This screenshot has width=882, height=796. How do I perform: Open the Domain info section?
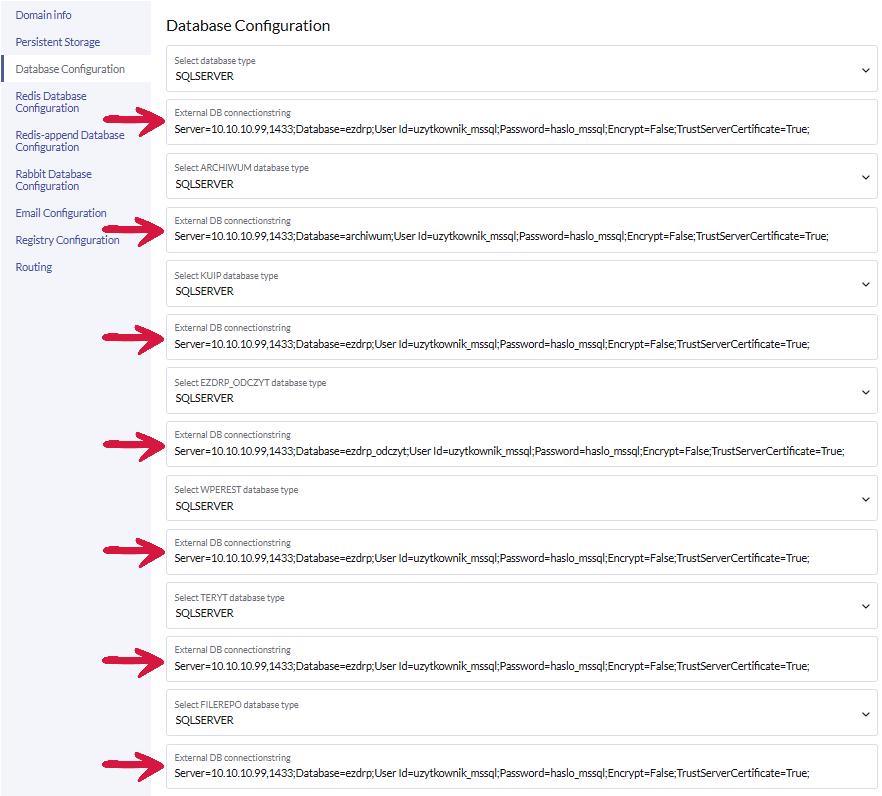point(43,15)
